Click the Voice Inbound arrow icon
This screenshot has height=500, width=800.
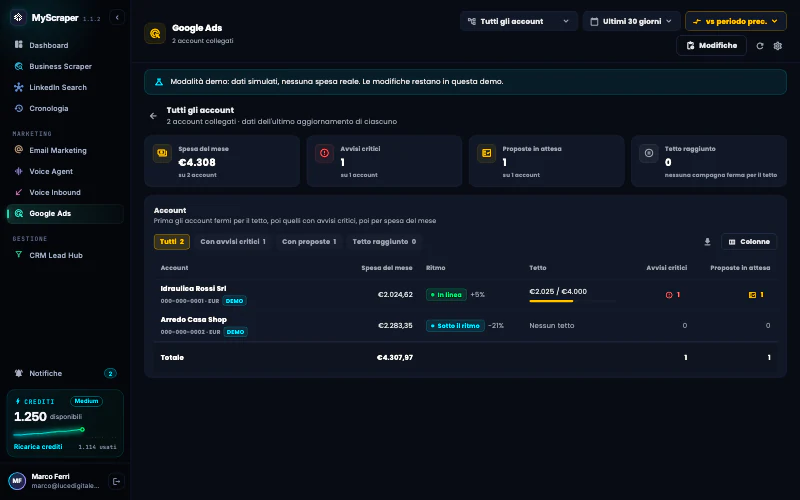pyautogui.click(x=19, y=192)
